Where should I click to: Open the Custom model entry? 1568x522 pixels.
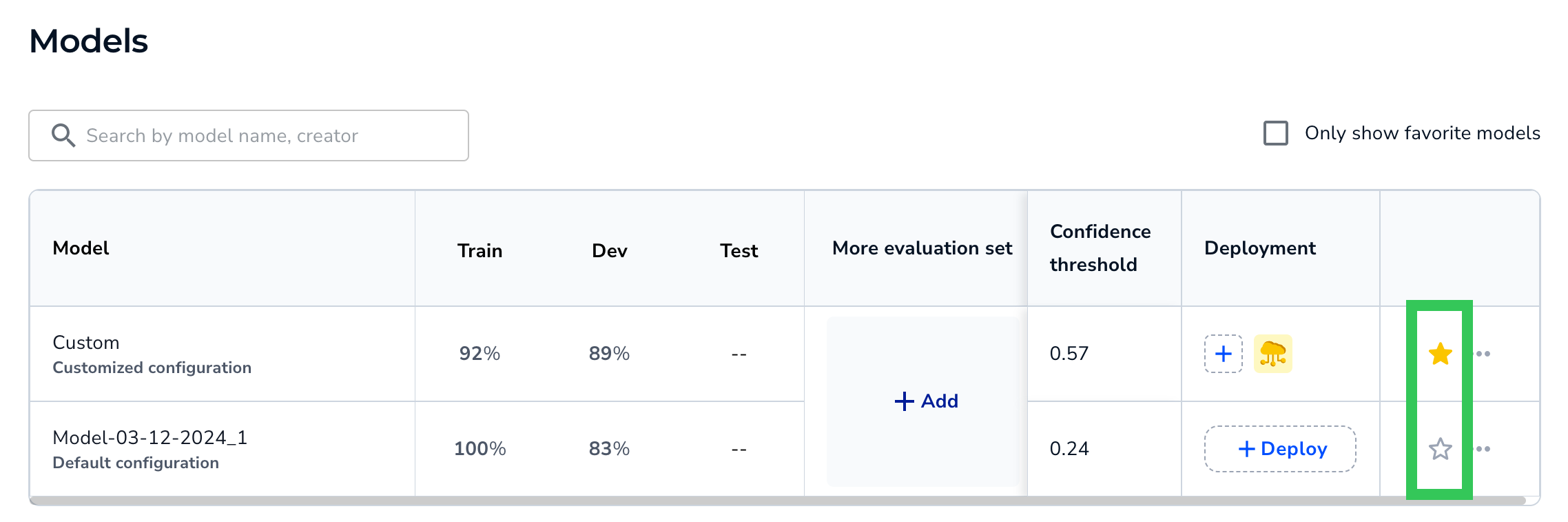pyautogui.click(x=86, y=343)
